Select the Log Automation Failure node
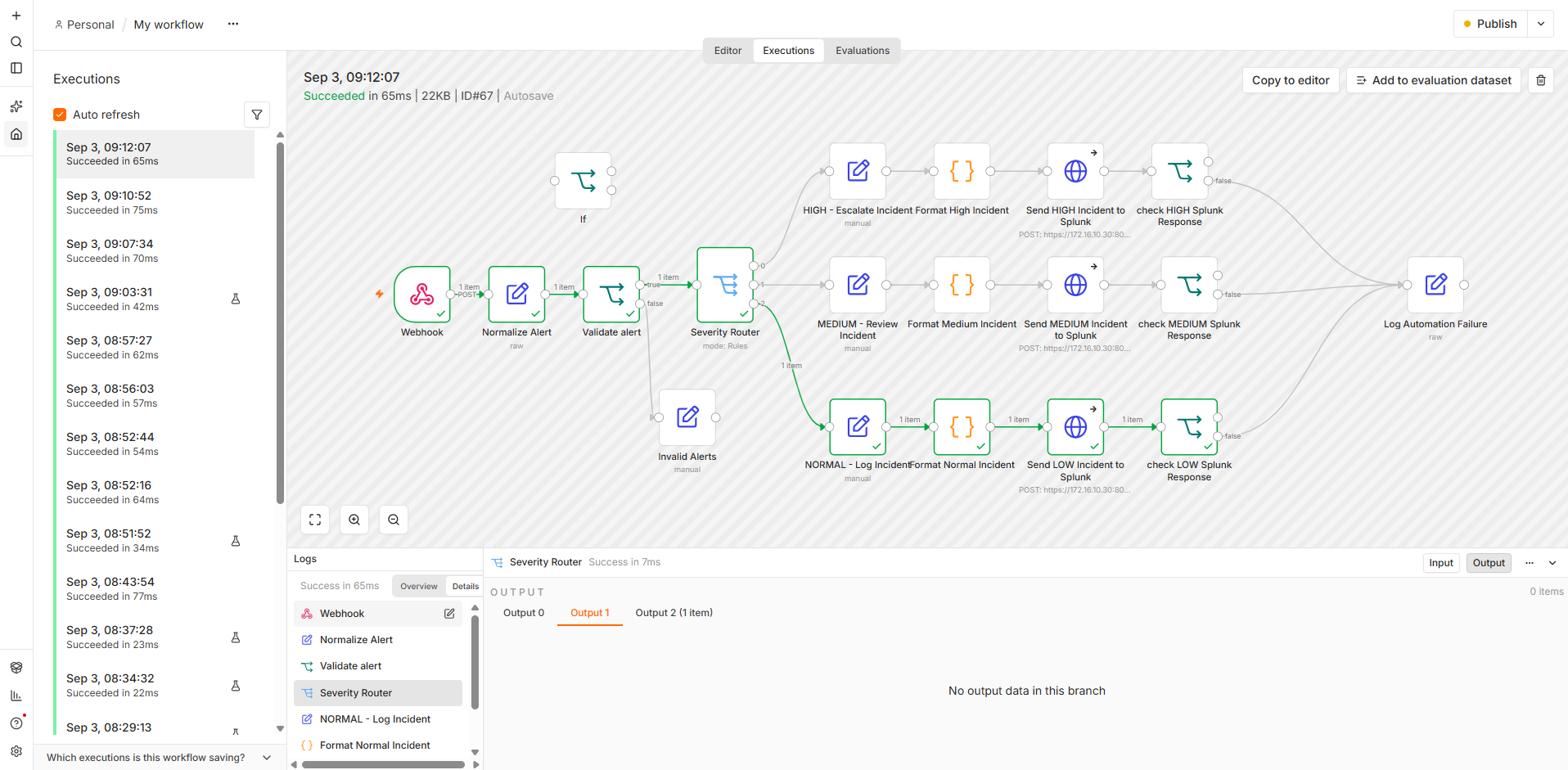This screenshot has width=1568, height=770. (1435, 285)
